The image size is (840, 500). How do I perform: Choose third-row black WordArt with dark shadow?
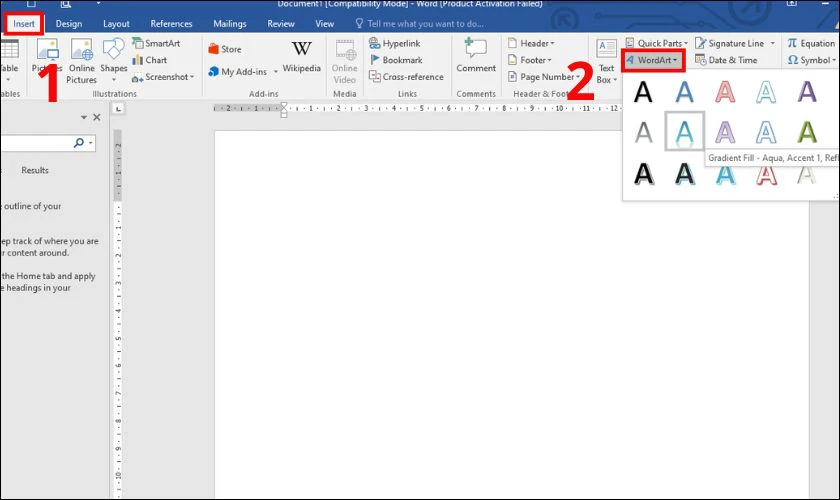tap(643, 174)
